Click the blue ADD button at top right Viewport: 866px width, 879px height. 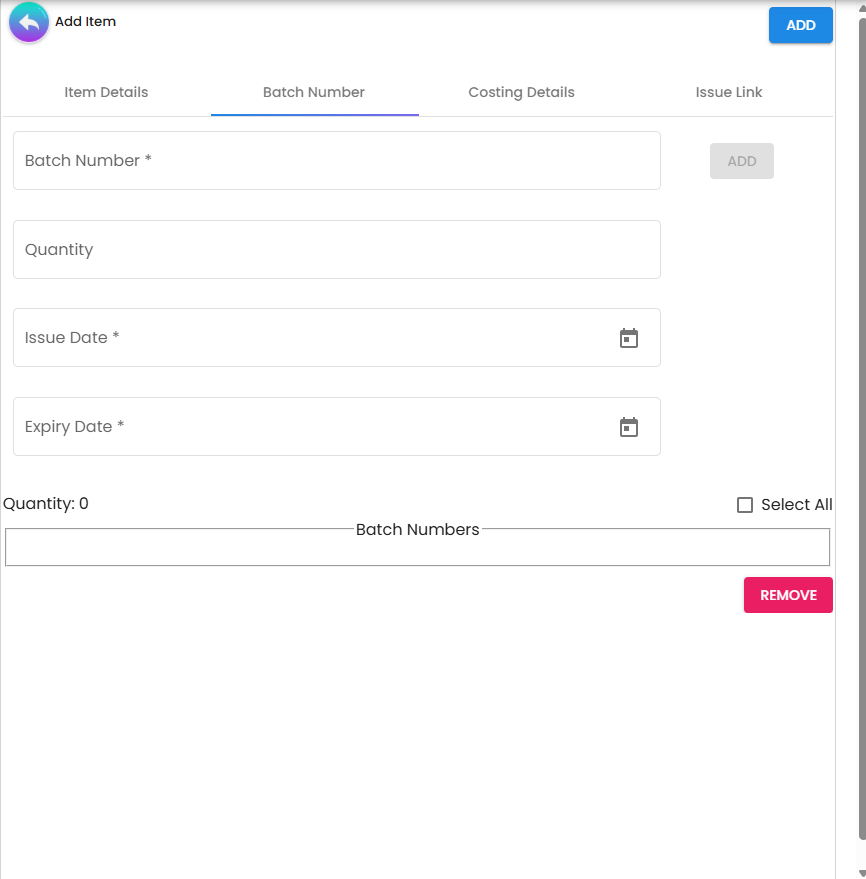click(800, 25)
